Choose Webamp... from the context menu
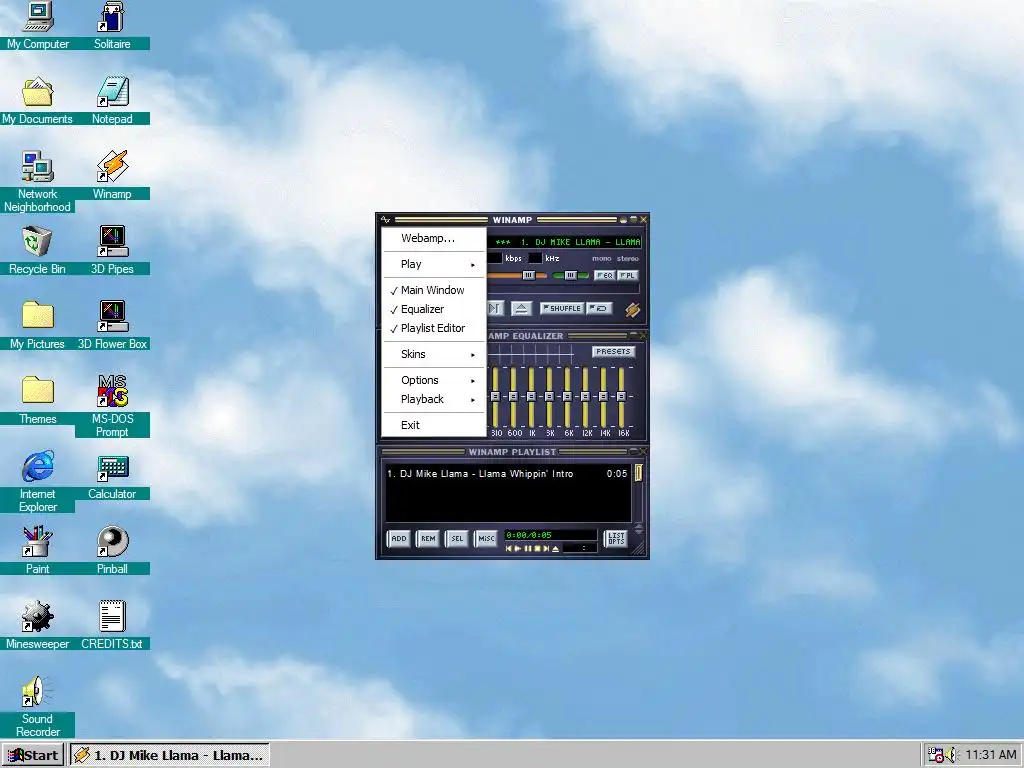The image size is (1024, 768). point(434,238)
